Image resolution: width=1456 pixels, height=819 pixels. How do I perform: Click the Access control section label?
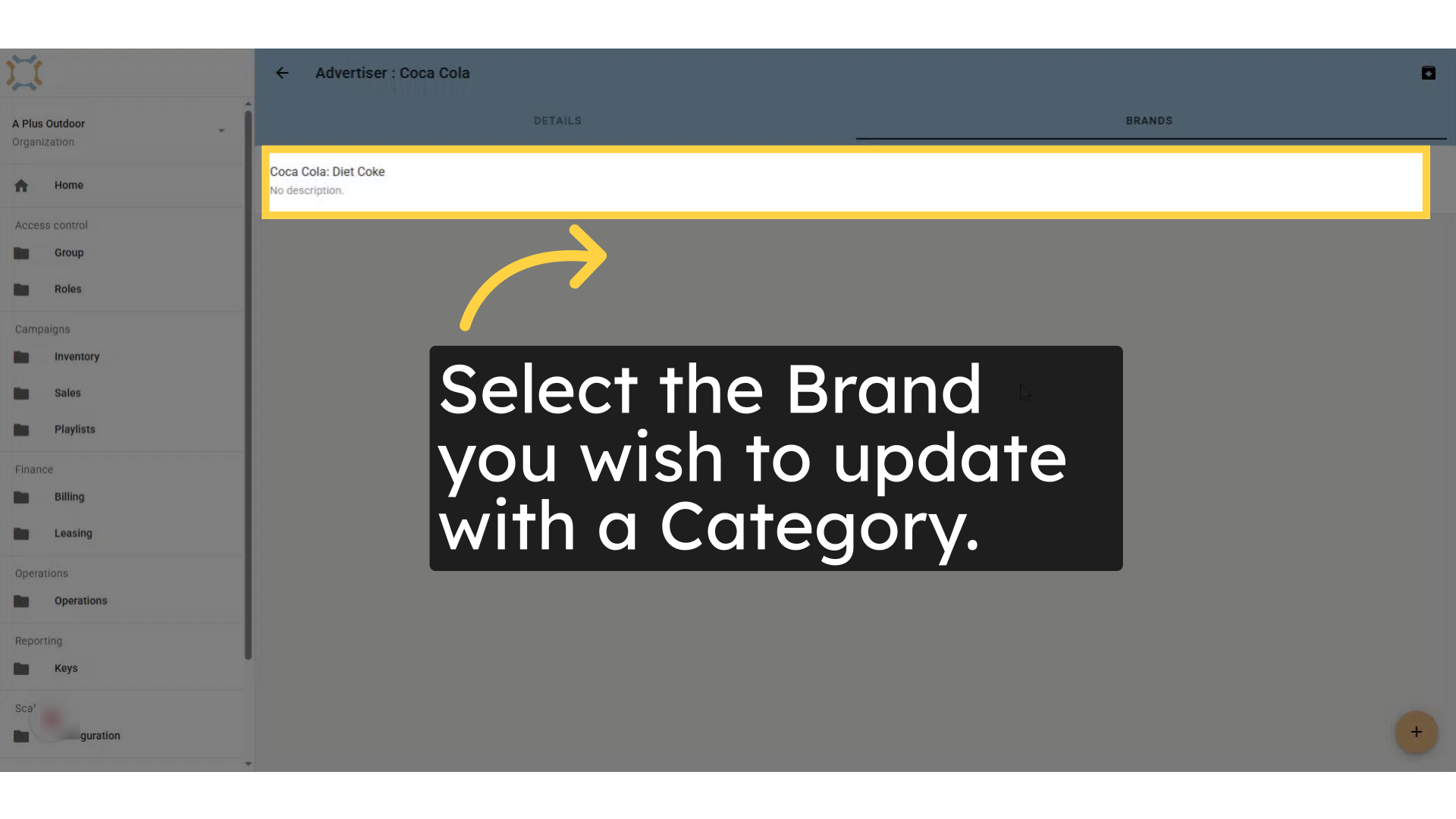tap(52, 225)
